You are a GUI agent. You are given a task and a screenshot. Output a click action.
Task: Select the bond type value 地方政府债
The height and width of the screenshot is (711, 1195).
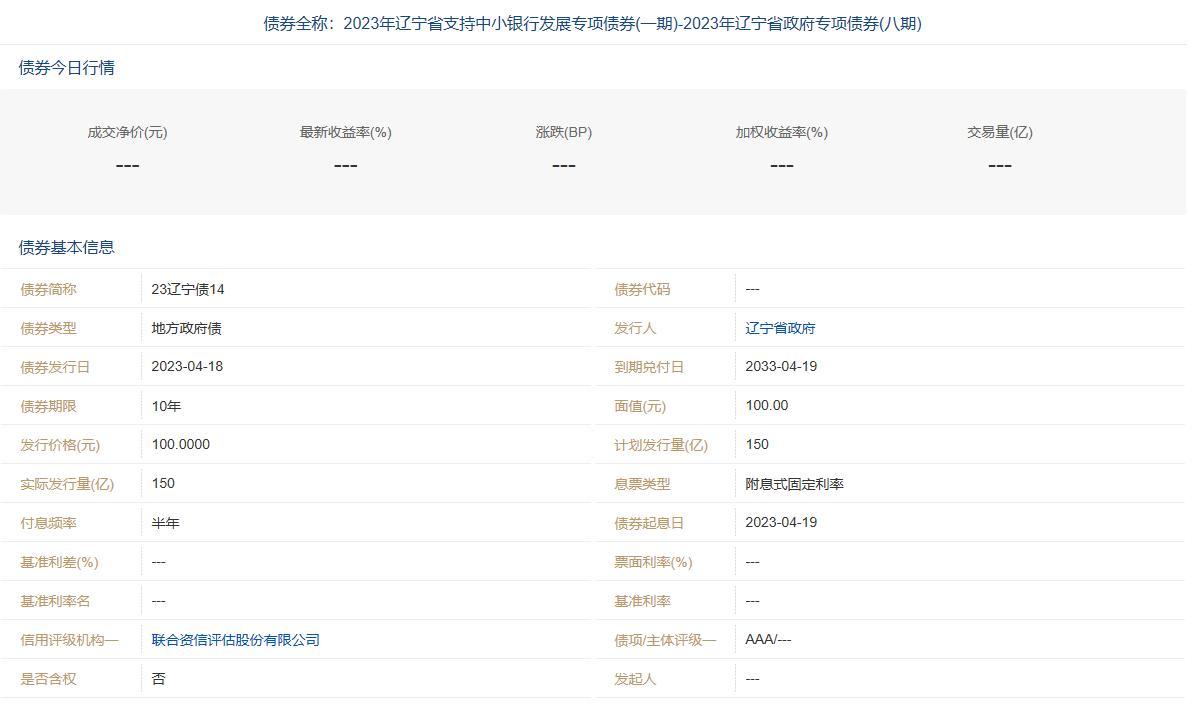click(186, 328)
